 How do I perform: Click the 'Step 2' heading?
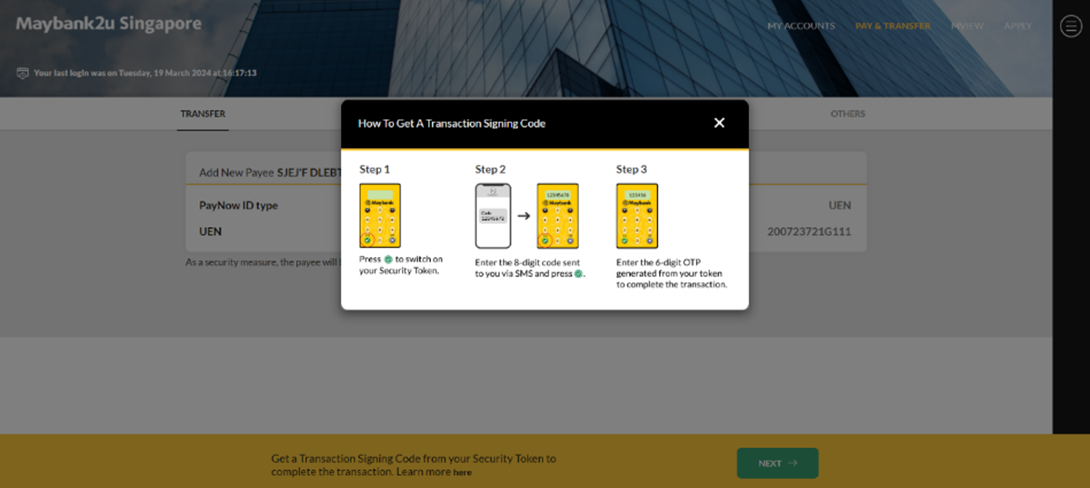click(x=491, y=169)
